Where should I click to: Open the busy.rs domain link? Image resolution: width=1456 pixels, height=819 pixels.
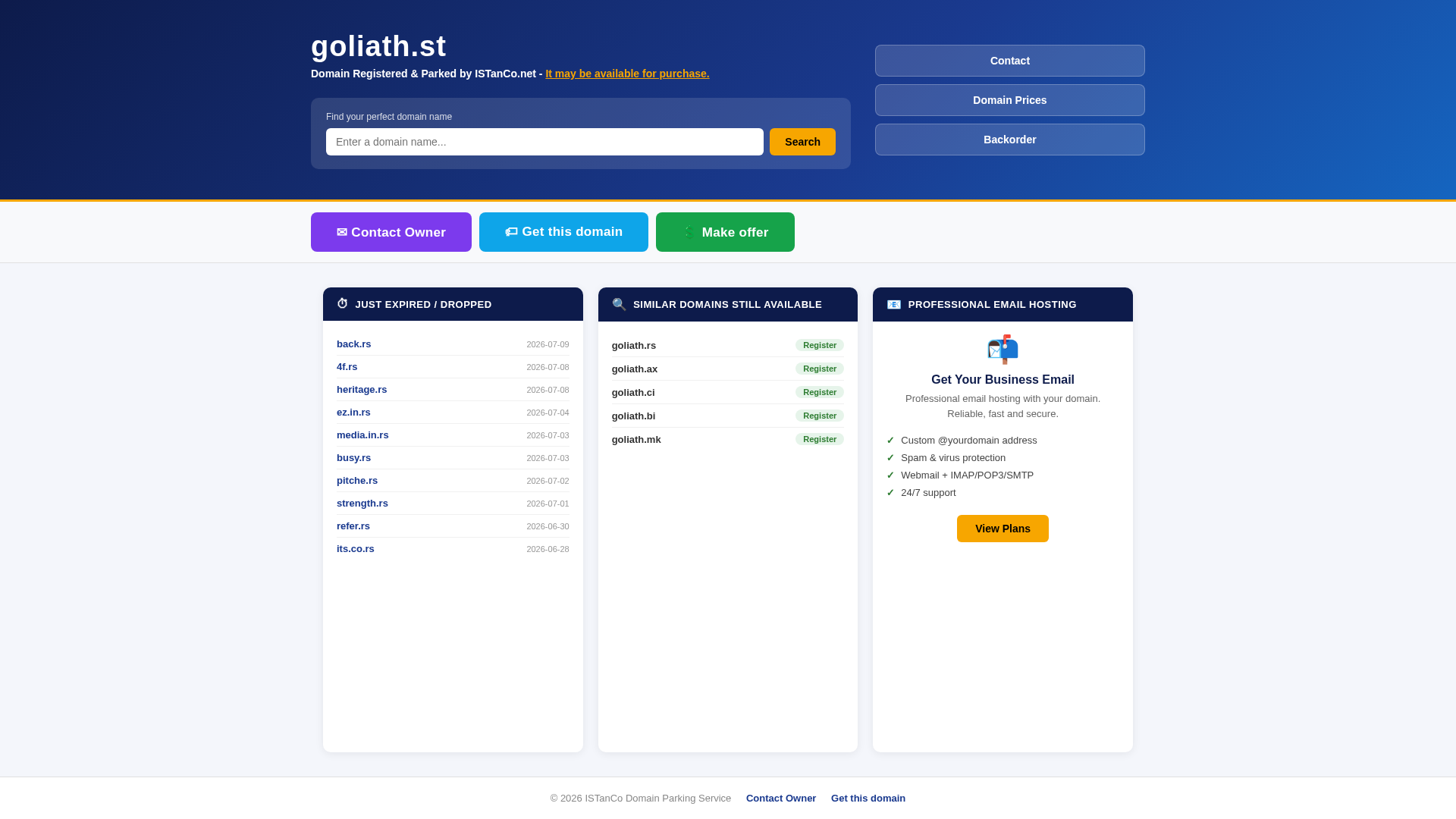tap(354, 458)
